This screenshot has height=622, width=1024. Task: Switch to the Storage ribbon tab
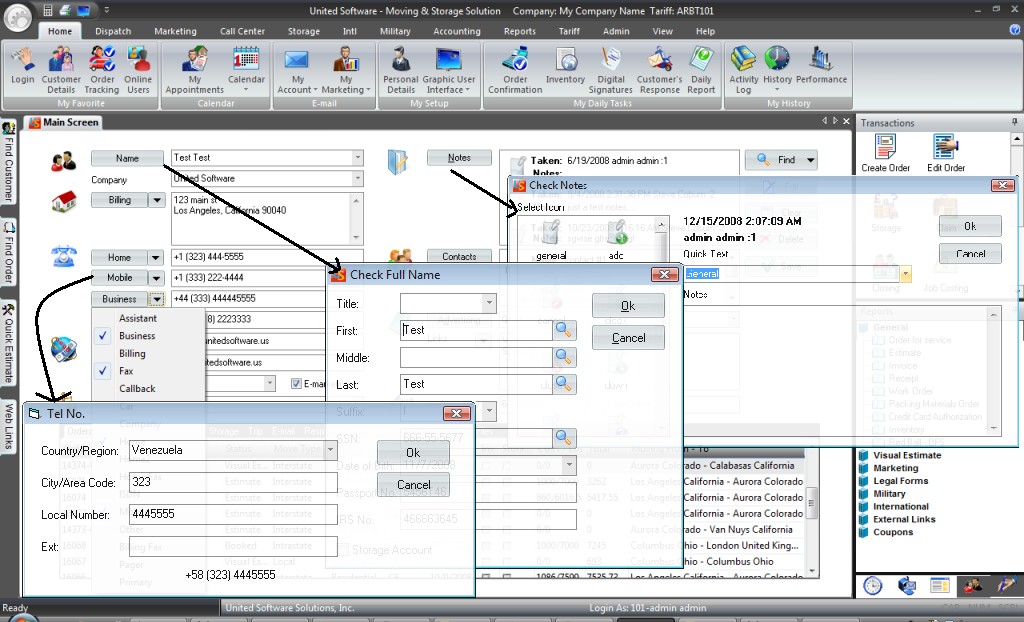304,31
